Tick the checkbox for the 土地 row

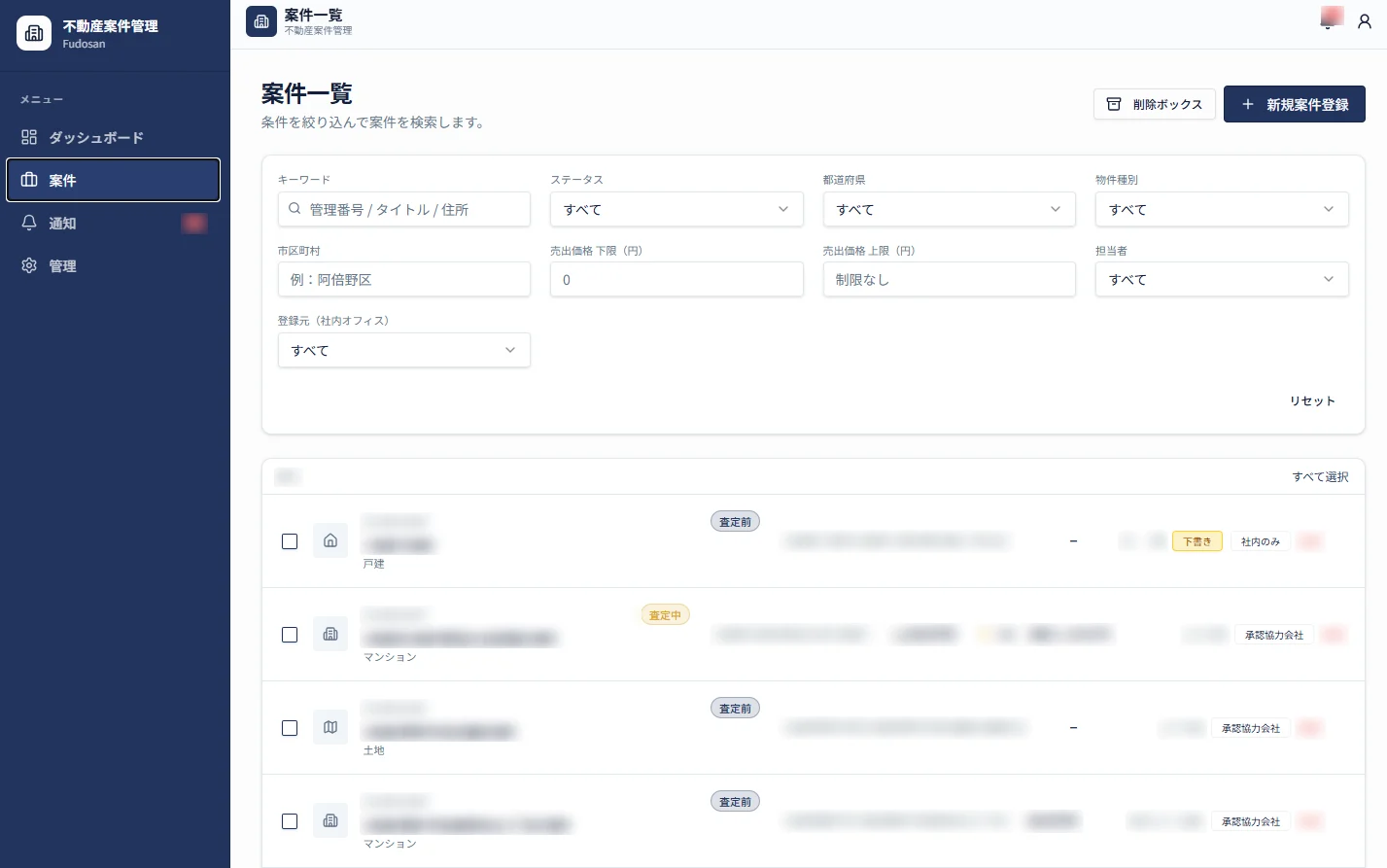290,728
